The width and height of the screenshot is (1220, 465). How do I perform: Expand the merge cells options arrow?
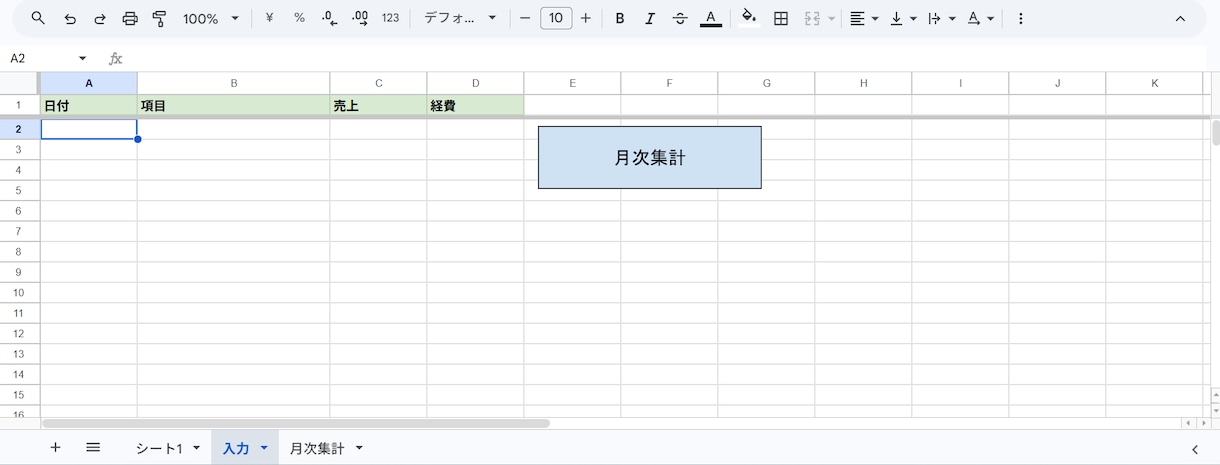click(831, 18)
